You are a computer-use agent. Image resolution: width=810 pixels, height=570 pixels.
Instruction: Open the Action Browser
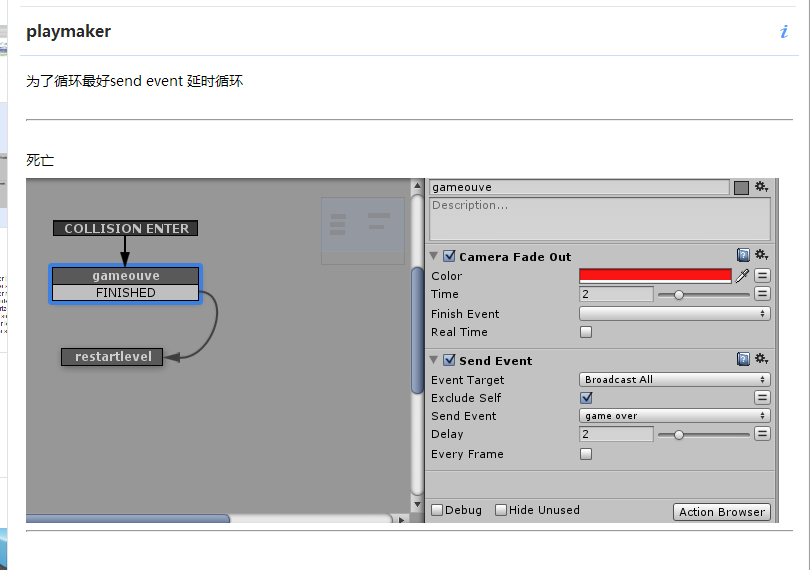click(x=722, y=512)
